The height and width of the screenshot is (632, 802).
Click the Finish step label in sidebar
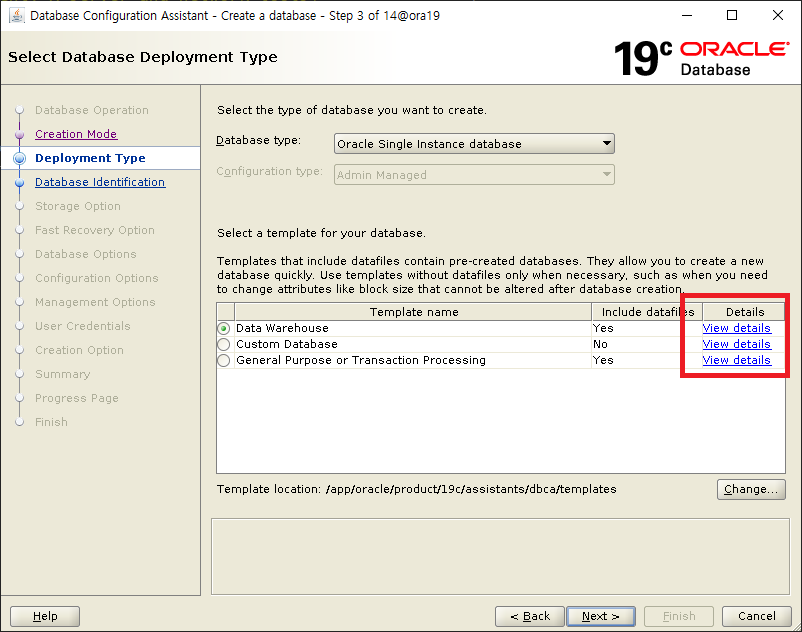[51, 422]
